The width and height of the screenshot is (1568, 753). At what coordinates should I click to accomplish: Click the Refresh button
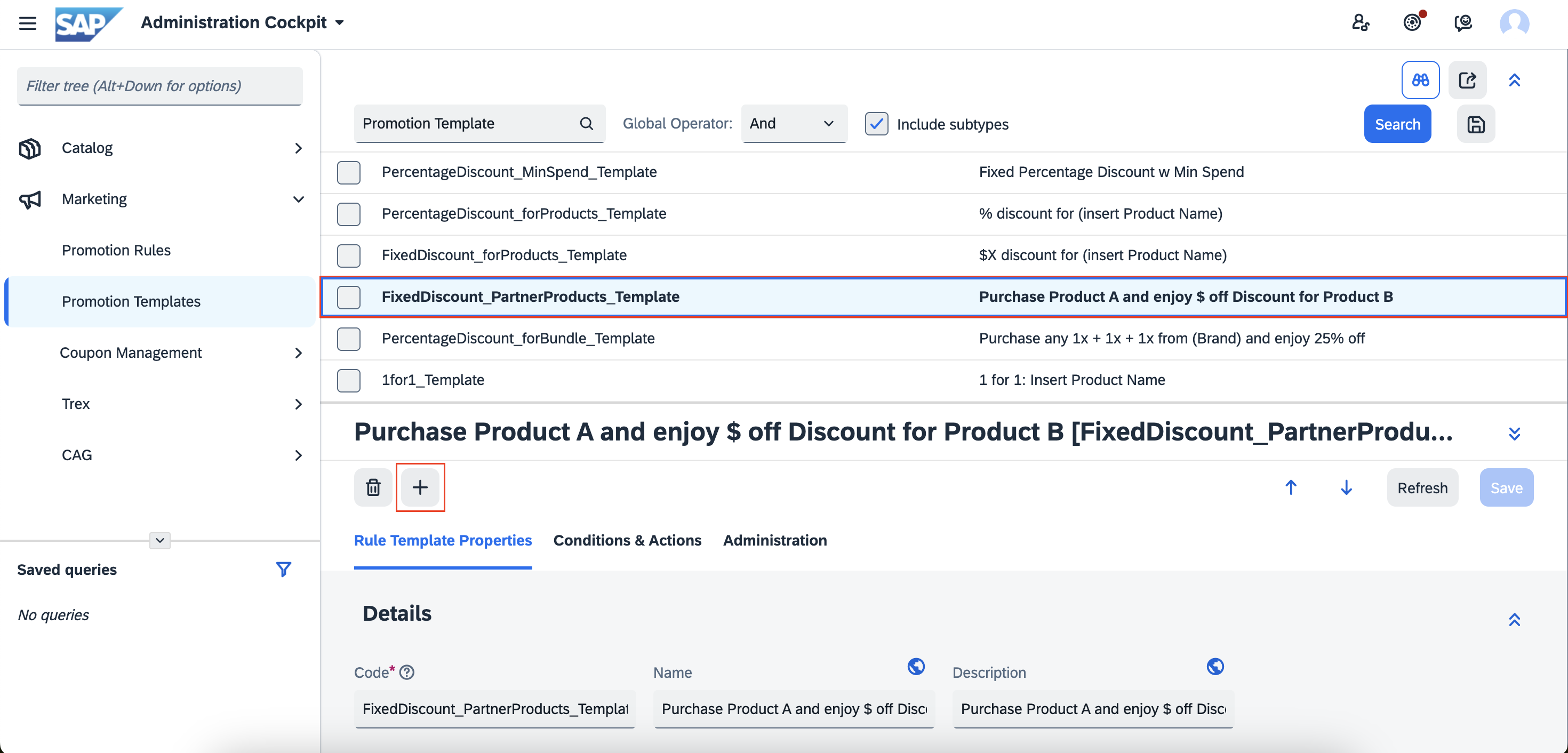click(x=1422, y=487)
